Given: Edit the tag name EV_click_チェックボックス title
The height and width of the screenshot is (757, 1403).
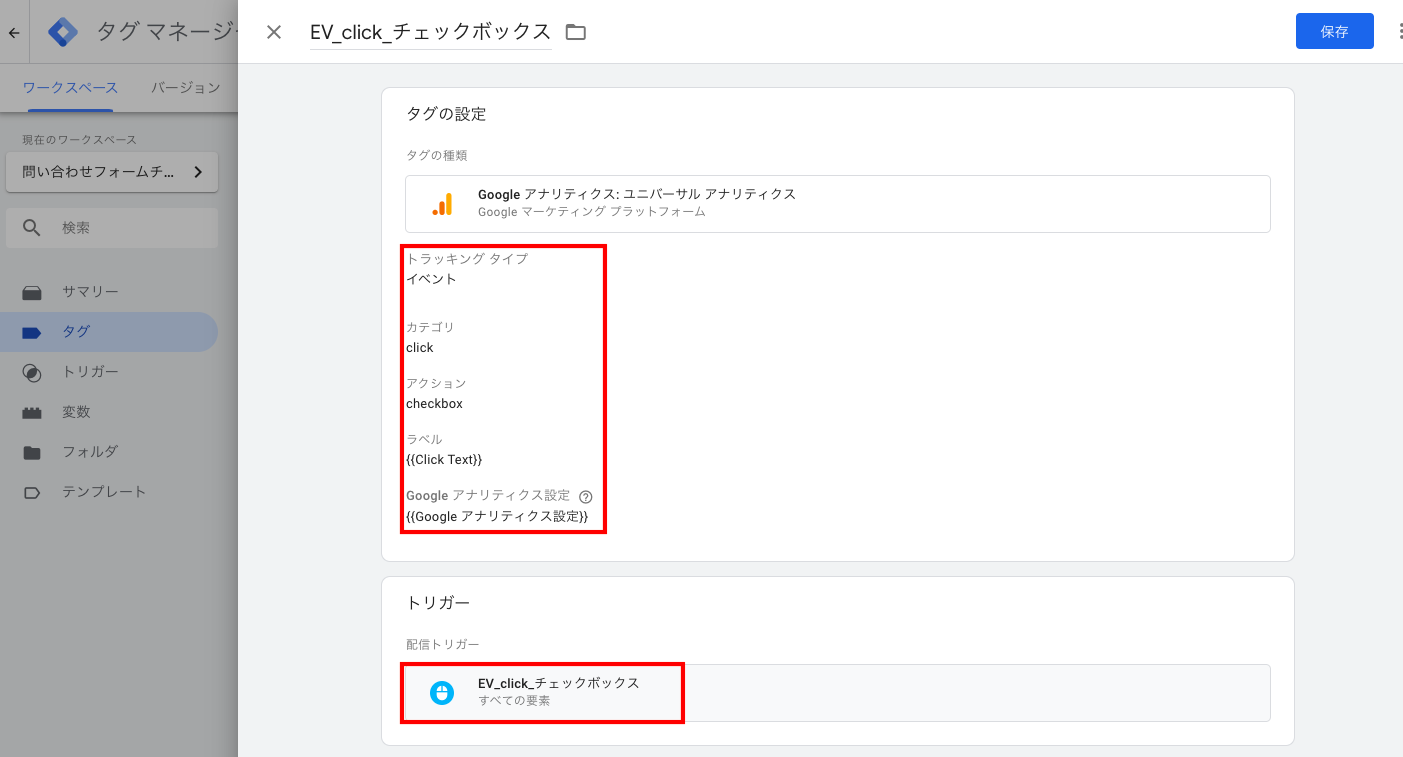Looking at the screenshot, I should click(431, 32).
